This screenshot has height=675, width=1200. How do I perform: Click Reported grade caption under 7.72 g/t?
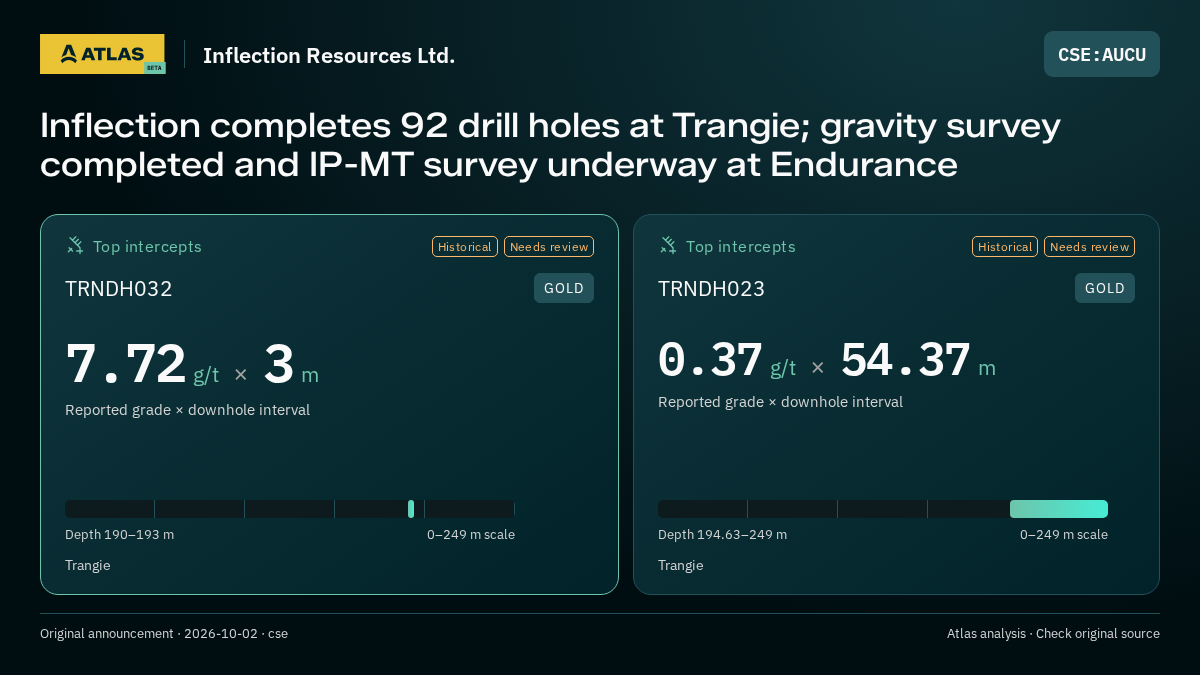(x=187, y=410)
